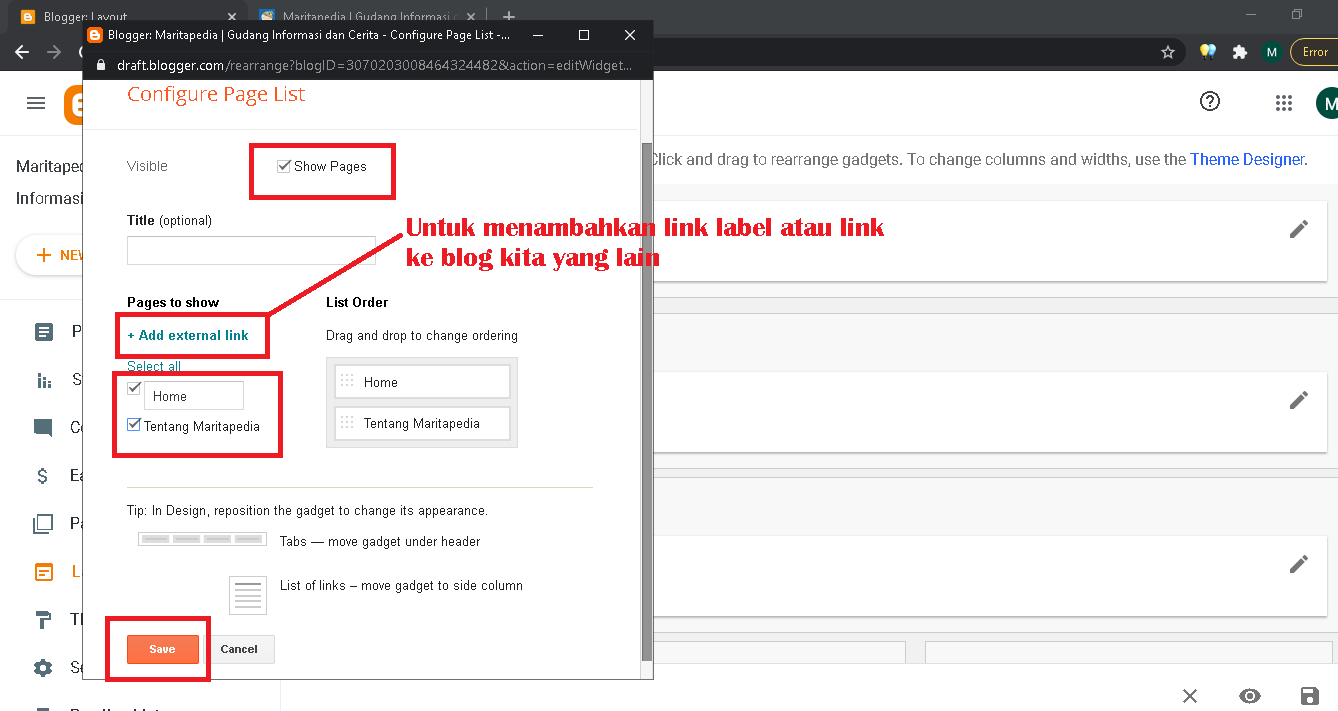Click the popup window's address URL text
Screen dimensions: 1338x711
pos(372,65)
